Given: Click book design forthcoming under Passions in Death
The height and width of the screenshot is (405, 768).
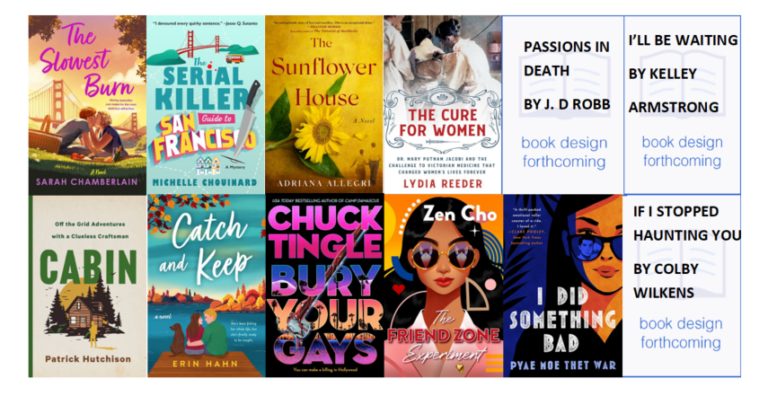Looking at the screenshot, I should click(x=564, y=152).
